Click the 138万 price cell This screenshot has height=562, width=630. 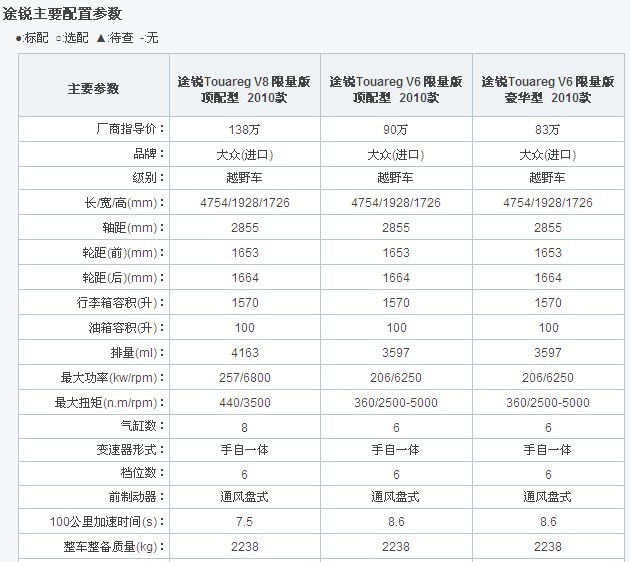[244, 130]
